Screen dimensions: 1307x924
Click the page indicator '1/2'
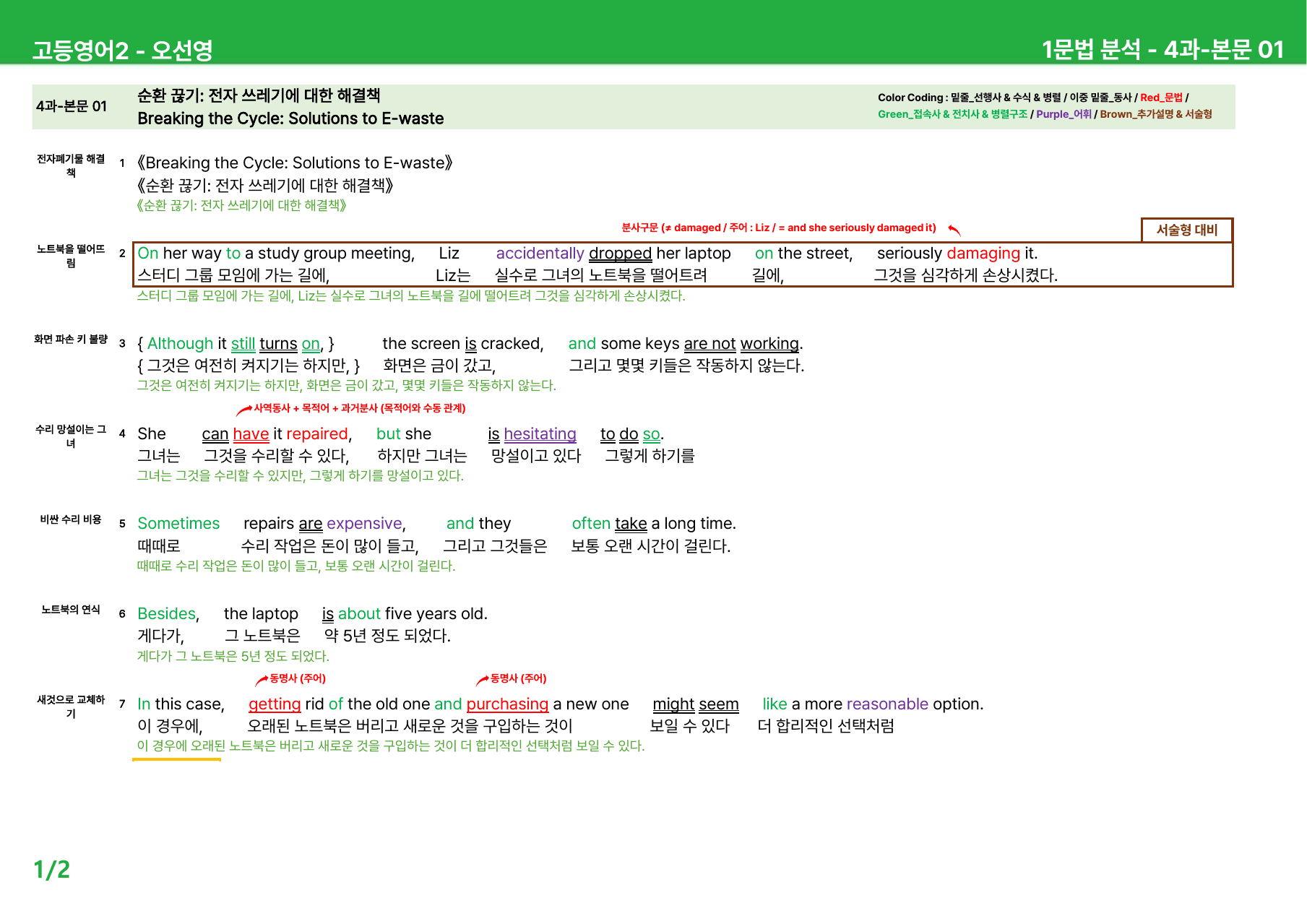click(x=52, y=869)
